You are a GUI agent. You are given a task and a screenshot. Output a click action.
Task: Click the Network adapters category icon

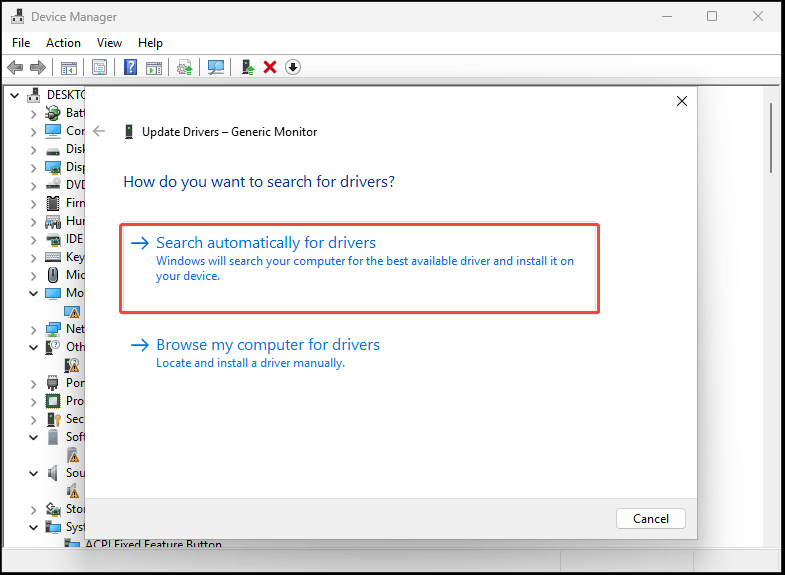(53, 329)
